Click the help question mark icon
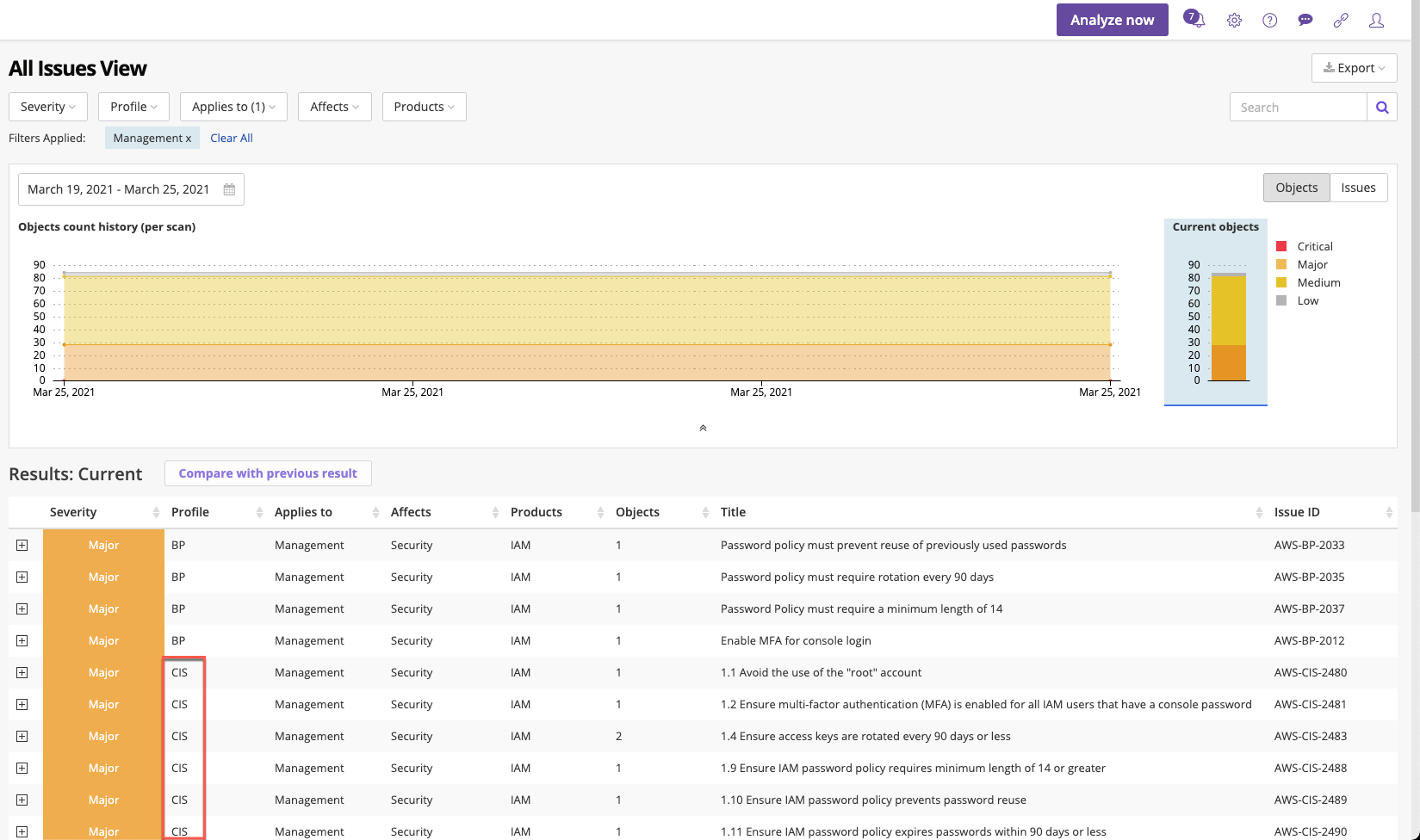1420x840 pixels. [1270, 21]
